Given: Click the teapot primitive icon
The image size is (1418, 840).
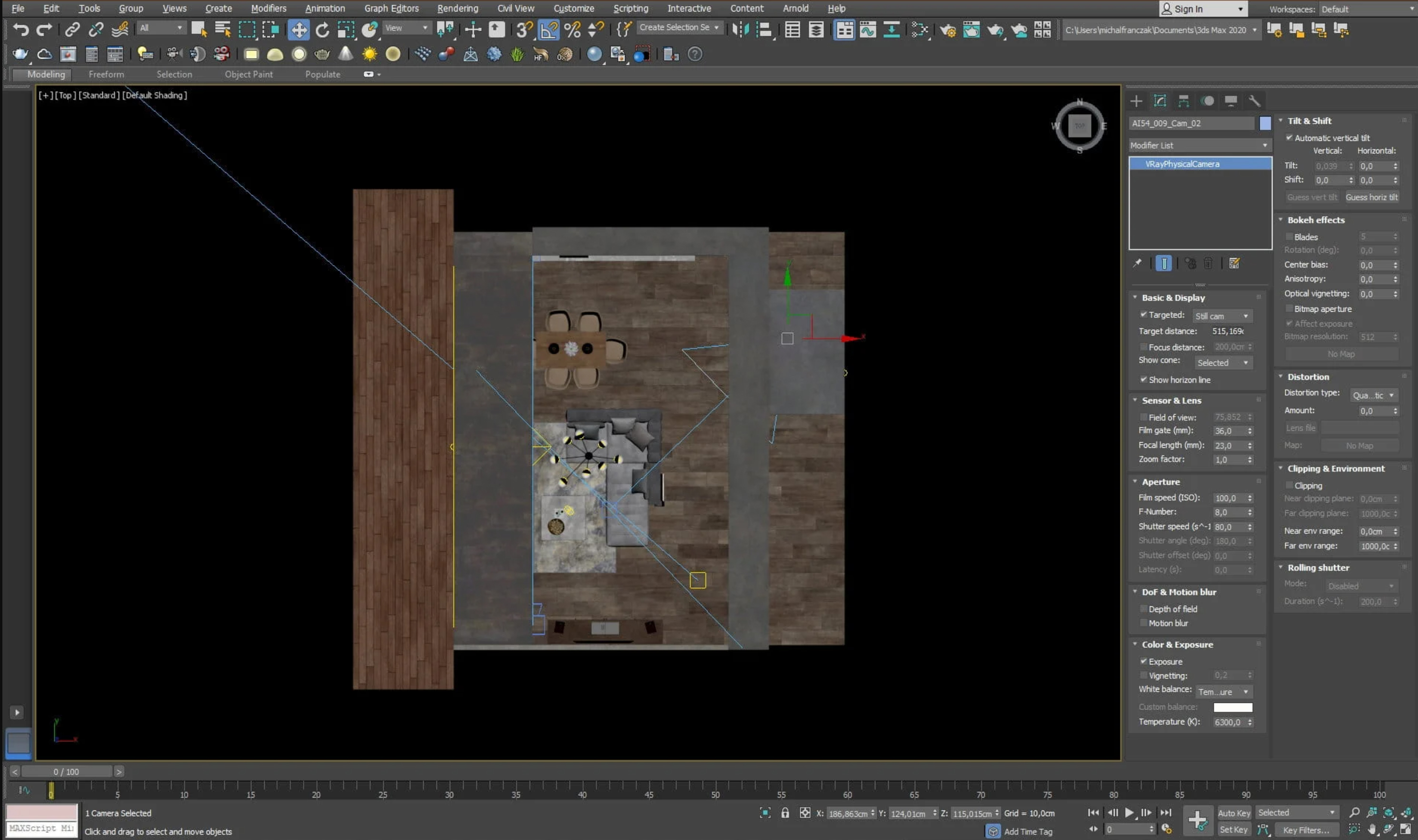Looking at the screenshot, I should tap(20, 54).
